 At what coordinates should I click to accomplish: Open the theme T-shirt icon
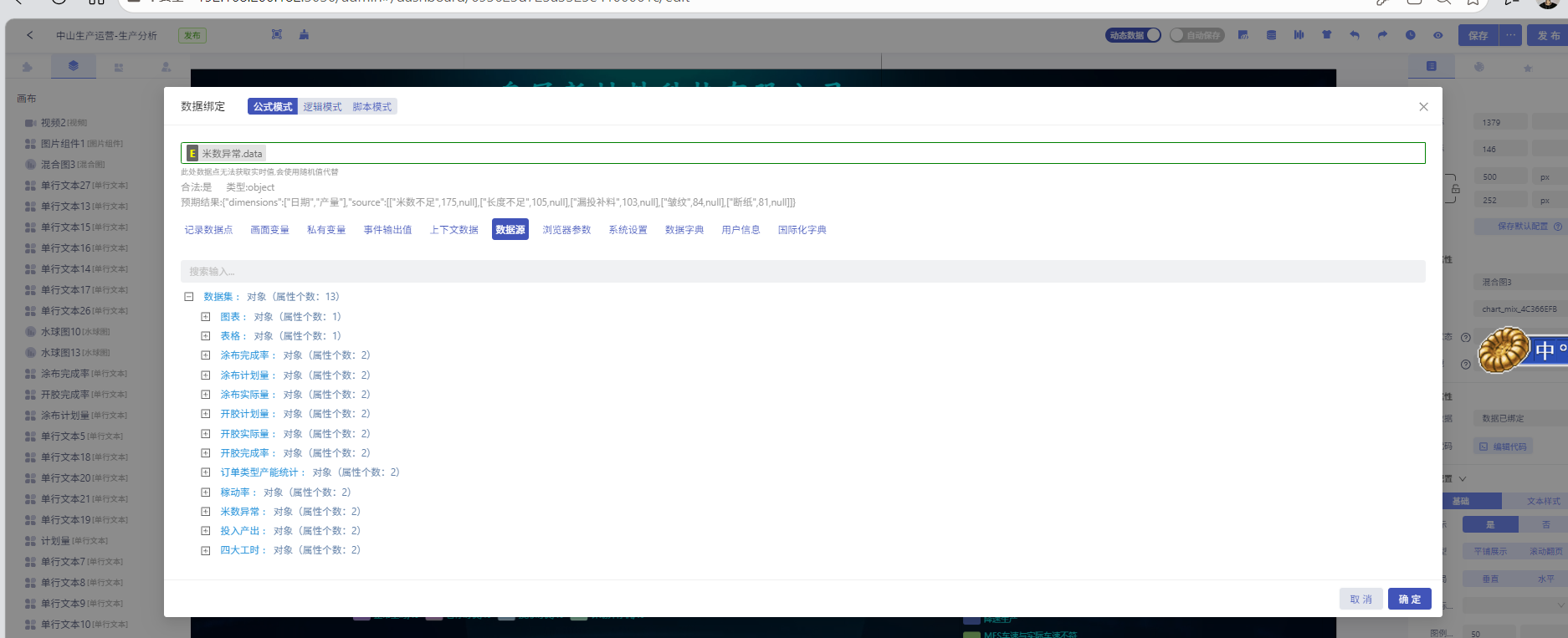click(x=1326, y=35)
